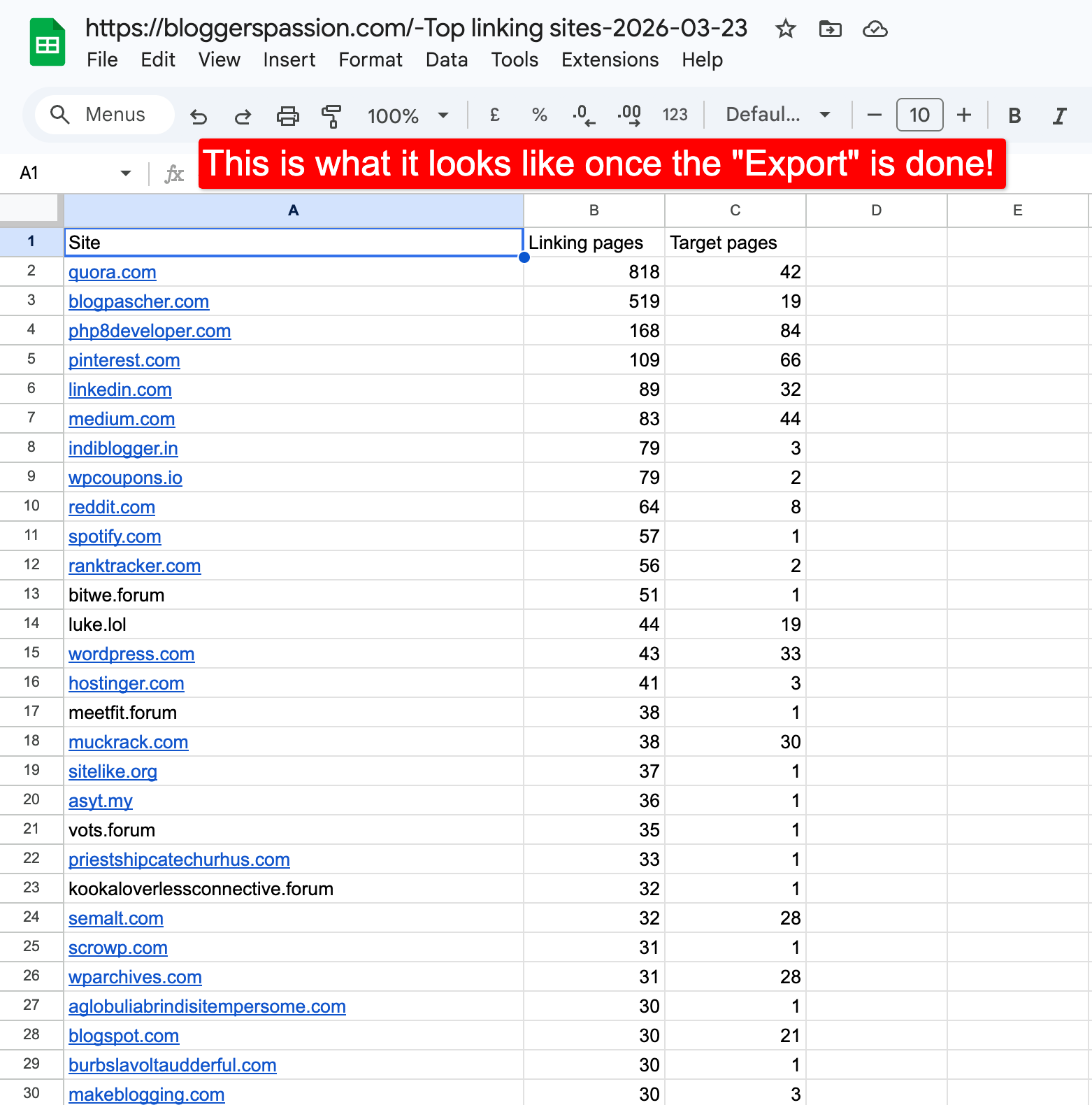Toggle bold formatting
The image size is (1092, 1105).
point(1014,115)
